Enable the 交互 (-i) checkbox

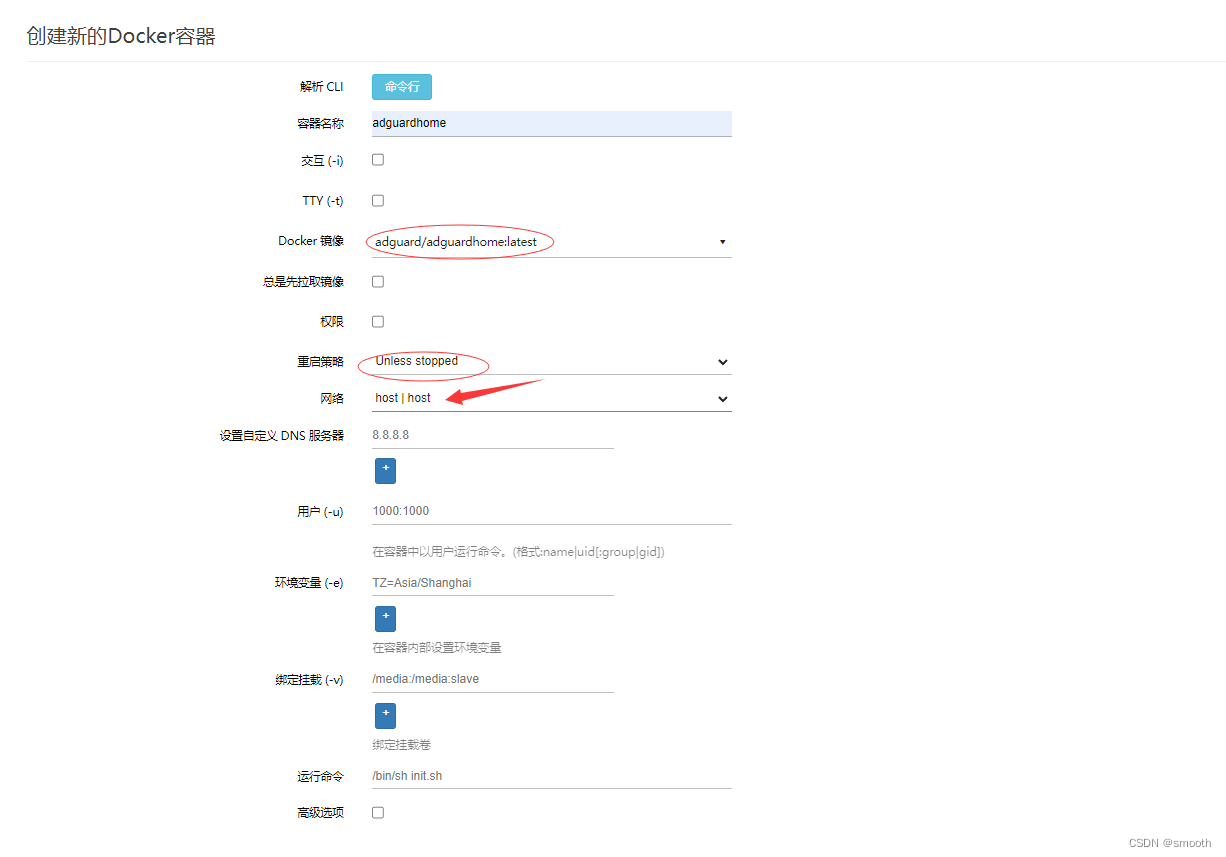378,160
